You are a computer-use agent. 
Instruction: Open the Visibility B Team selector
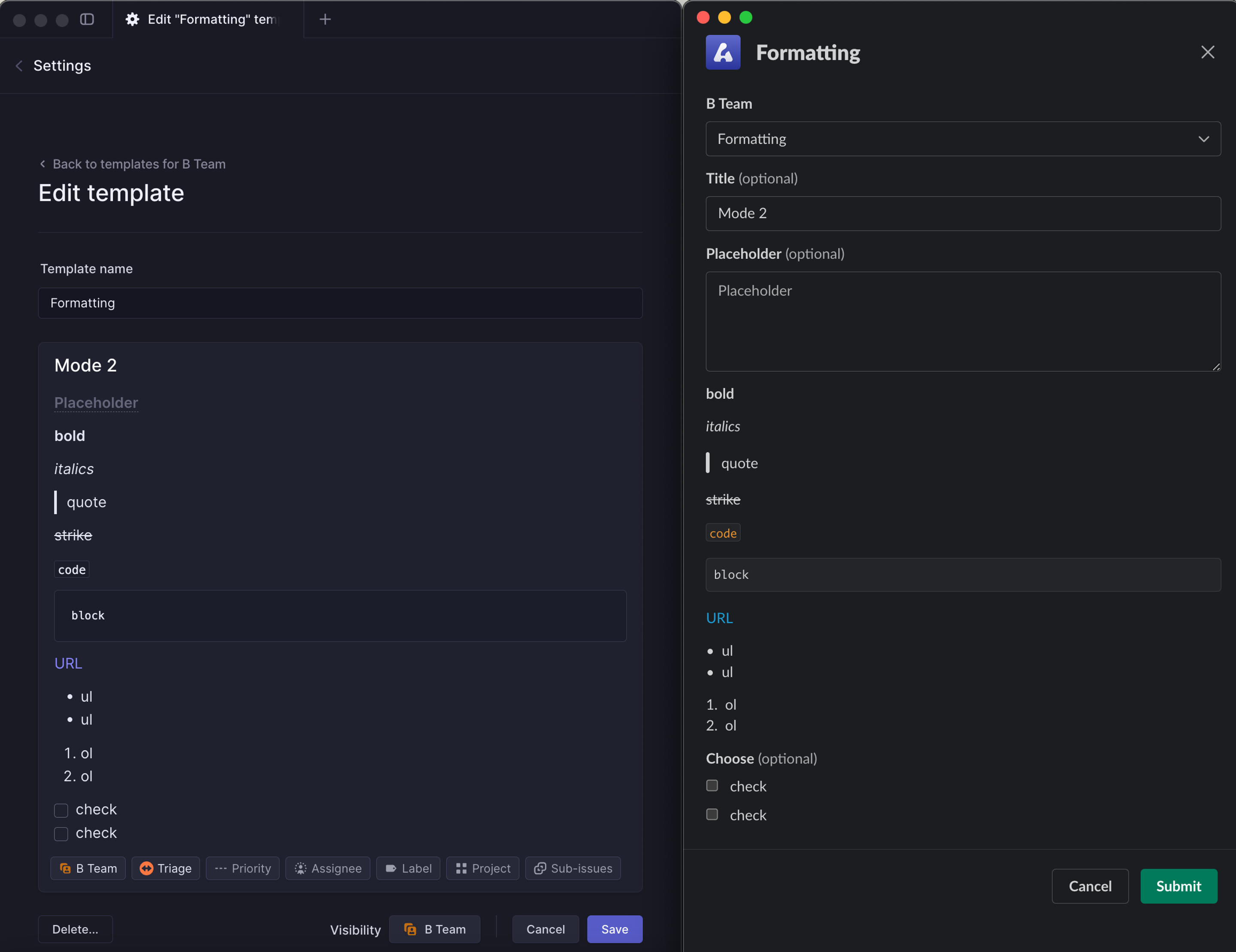click(x=435, y=929)
